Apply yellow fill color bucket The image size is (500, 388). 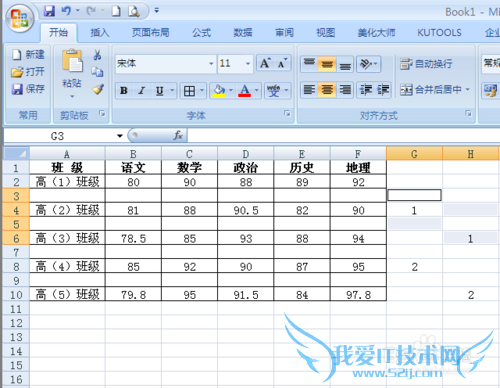[219, 91]
